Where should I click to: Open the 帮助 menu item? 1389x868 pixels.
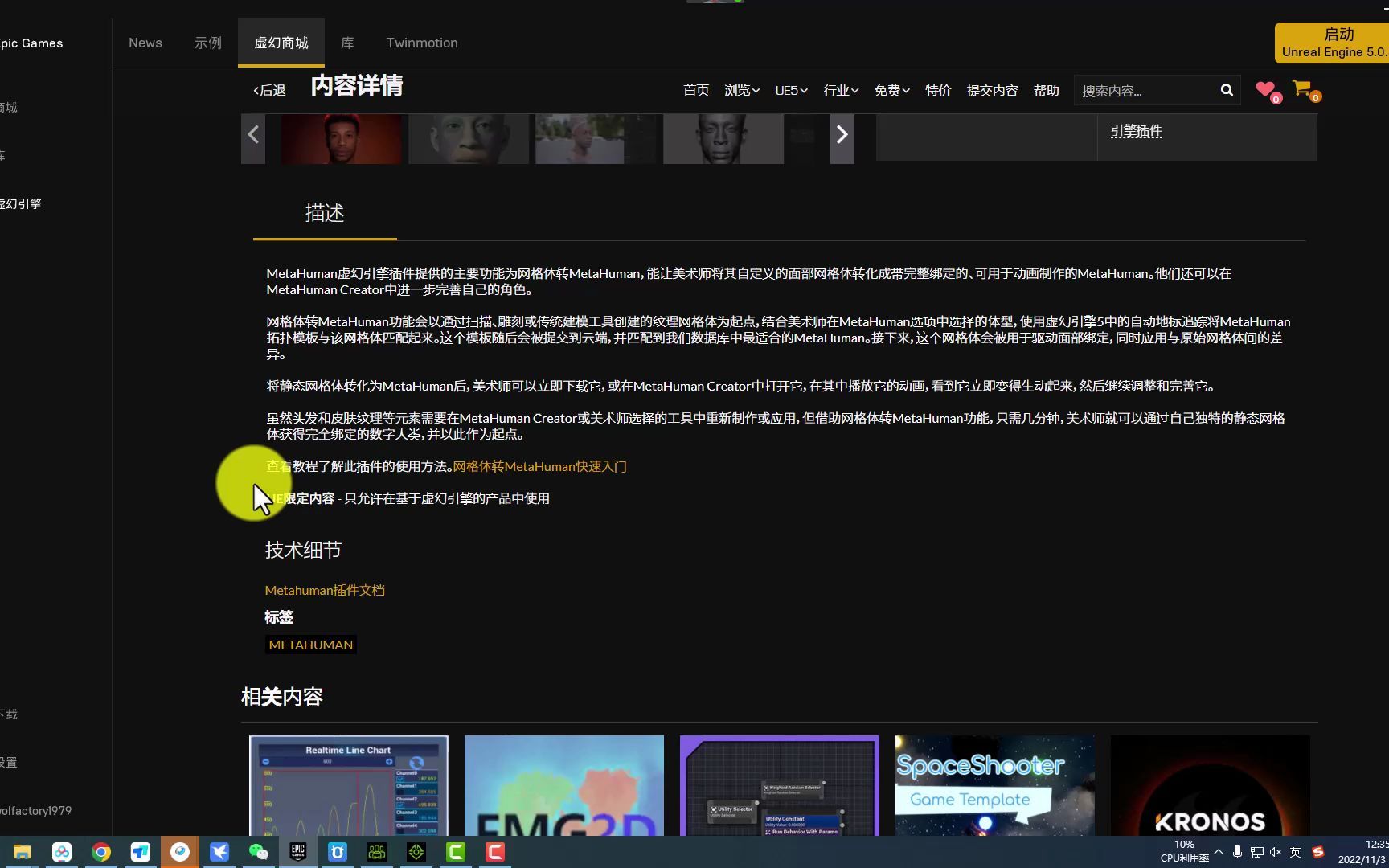tap(1046, 90)
